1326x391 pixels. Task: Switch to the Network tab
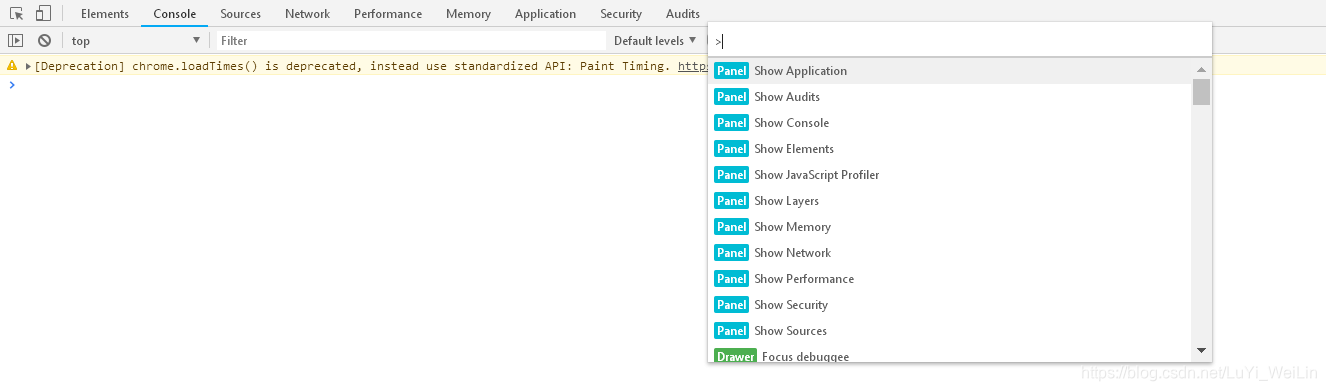coord(307,14)
